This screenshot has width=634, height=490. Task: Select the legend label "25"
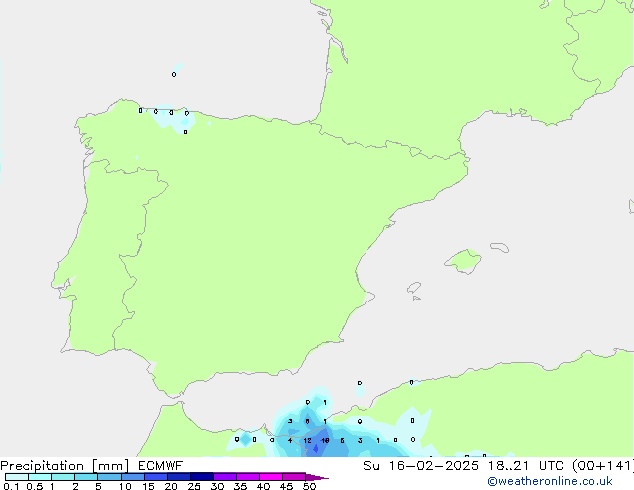(x=194, y=486)
